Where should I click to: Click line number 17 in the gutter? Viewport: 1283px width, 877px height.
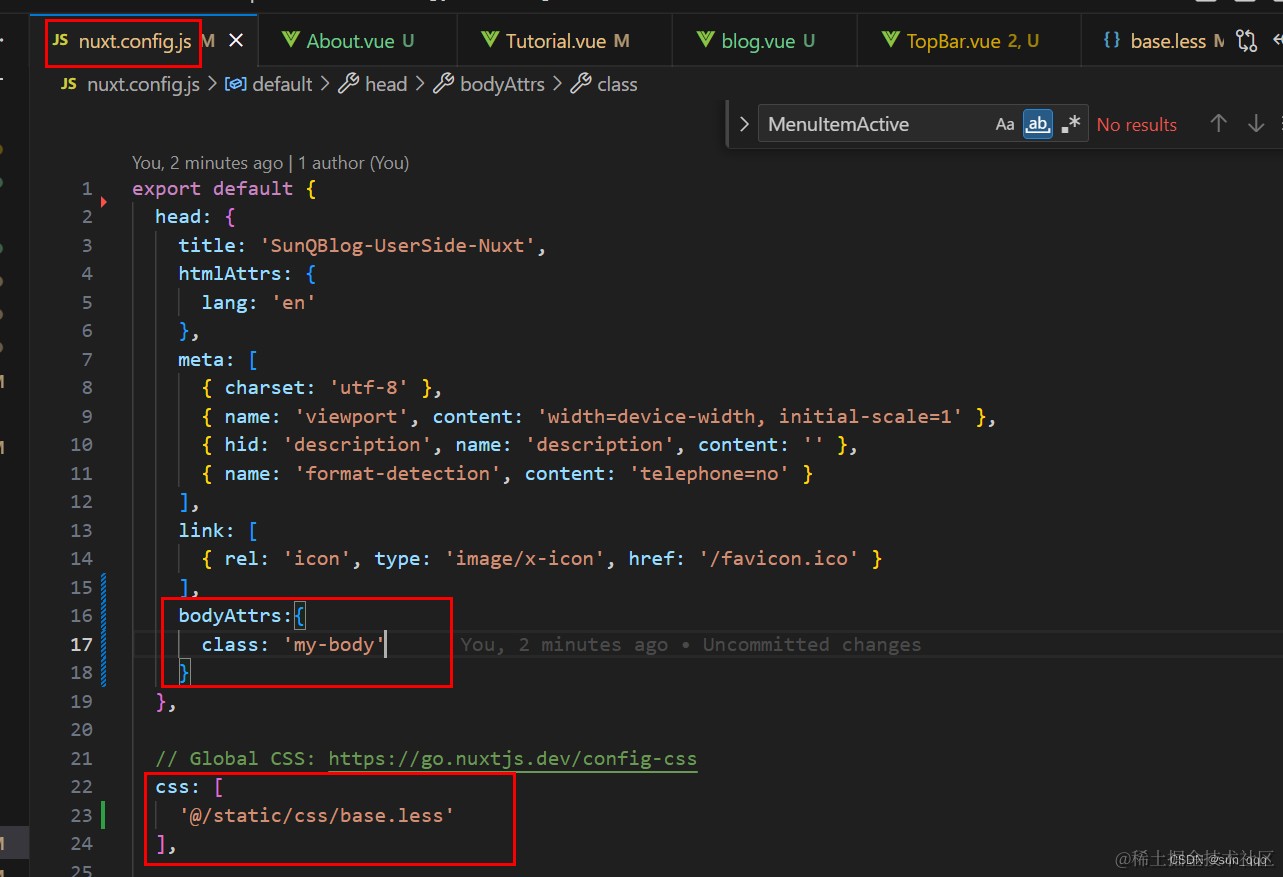pyautogui.click(x=81, y=645)
